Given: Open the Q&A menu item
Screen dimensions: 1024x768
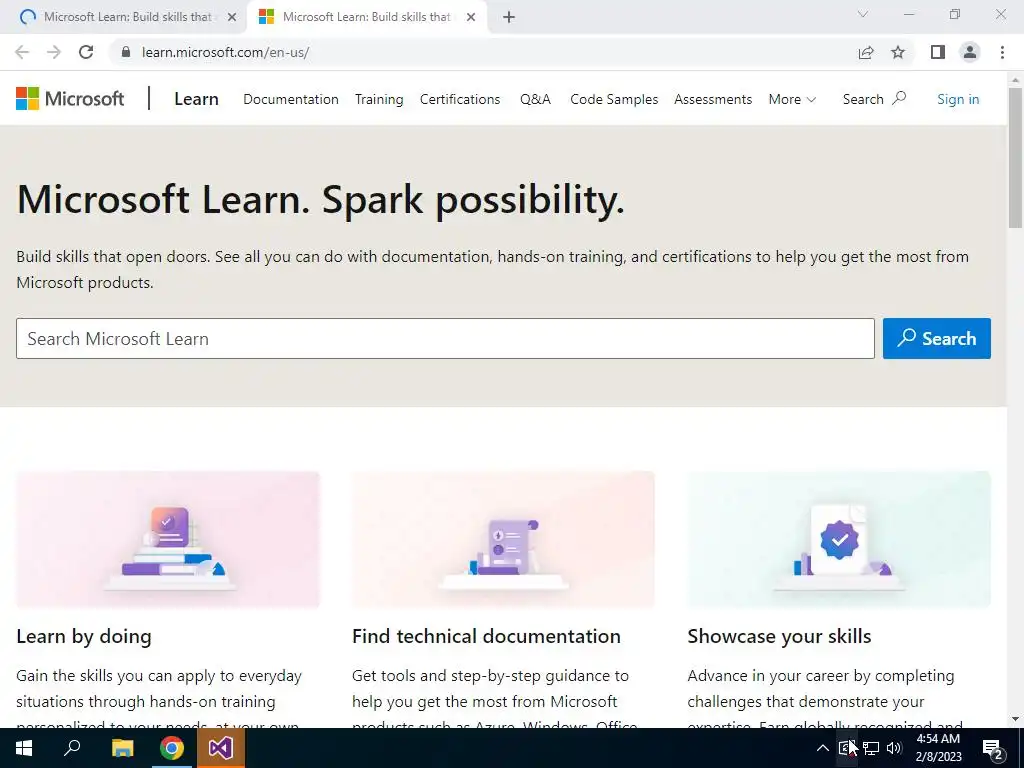Looking at the screenshot, I should (536, 99).
